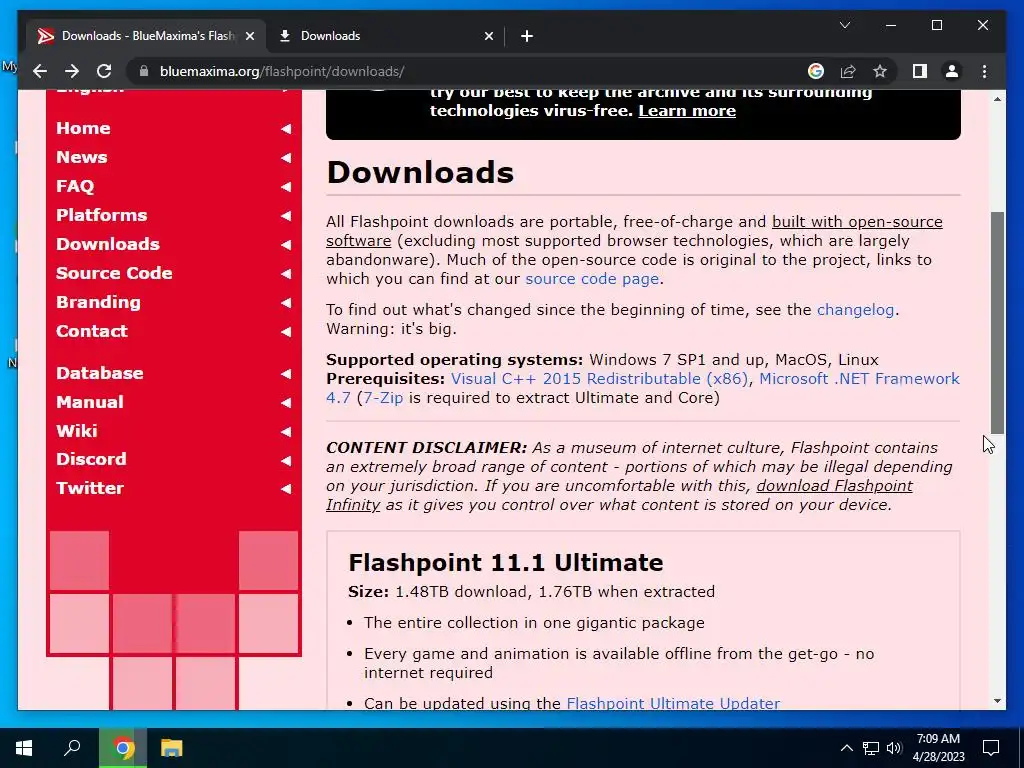Screen dimensions: 1024x768
Task: Click the arrow beside FAQ
Action: click(286, 187)
